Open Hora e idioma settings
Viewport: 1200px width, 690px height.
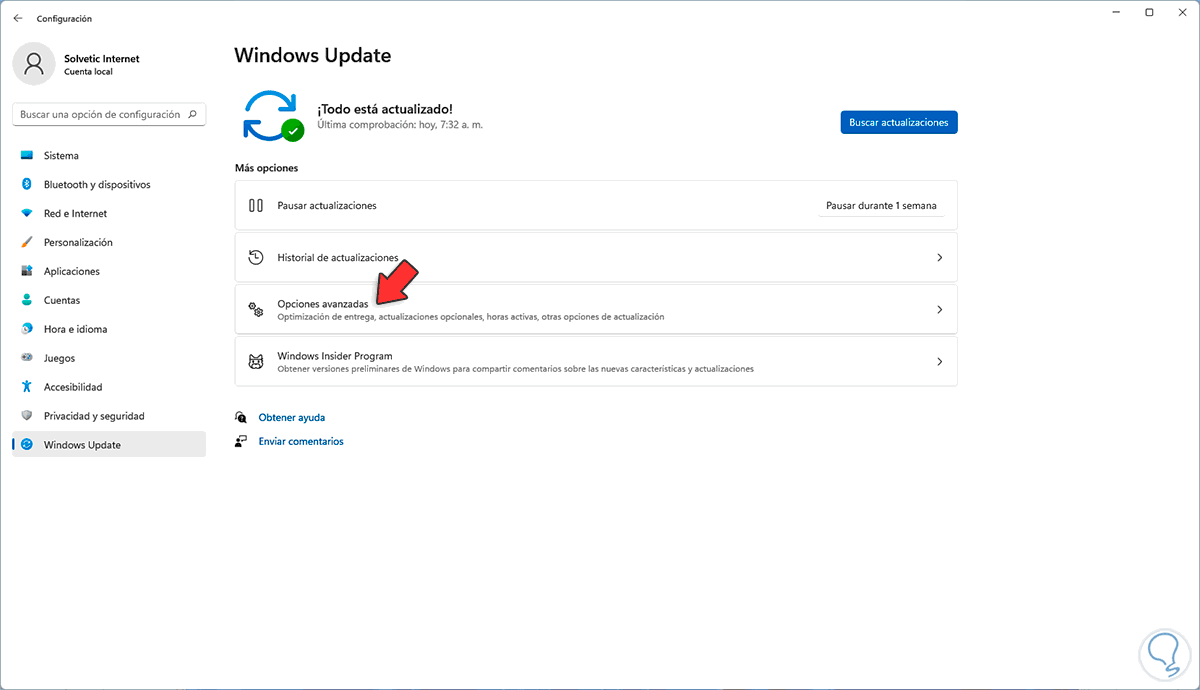(x=109, y=329)
